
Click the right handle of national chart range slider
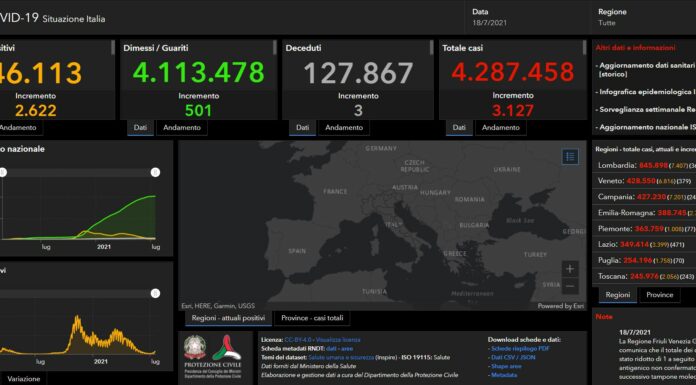[155, 172]
